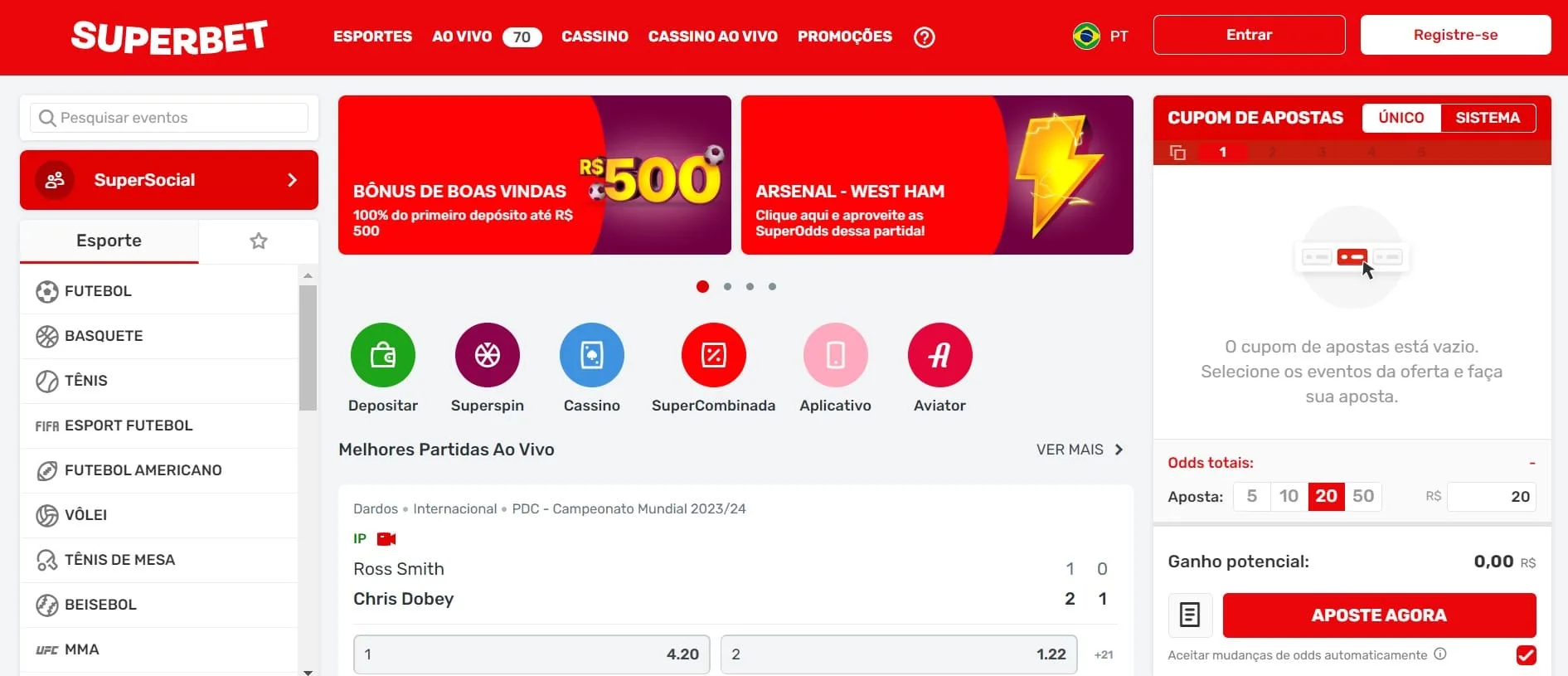1568x676 pixels.
Task: Open the favorites star tab
Action: 259,241
